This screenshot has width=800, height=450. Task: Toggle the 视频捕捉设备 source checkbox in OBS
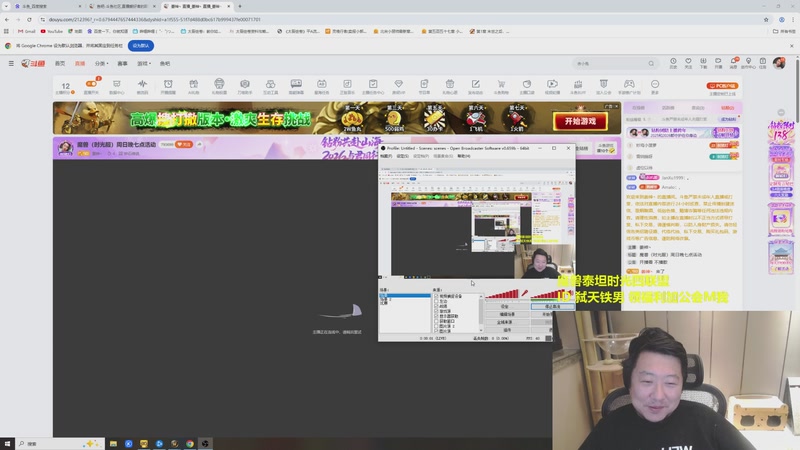click(x=436, y=296)
